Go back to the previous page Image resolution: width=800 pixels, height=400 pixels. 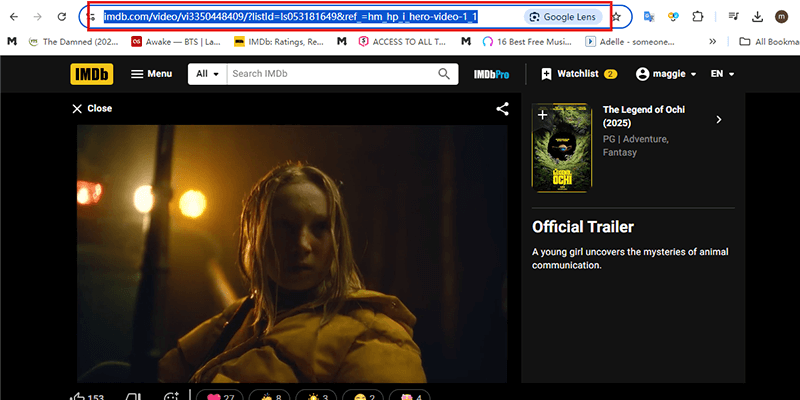pos(14,17)
